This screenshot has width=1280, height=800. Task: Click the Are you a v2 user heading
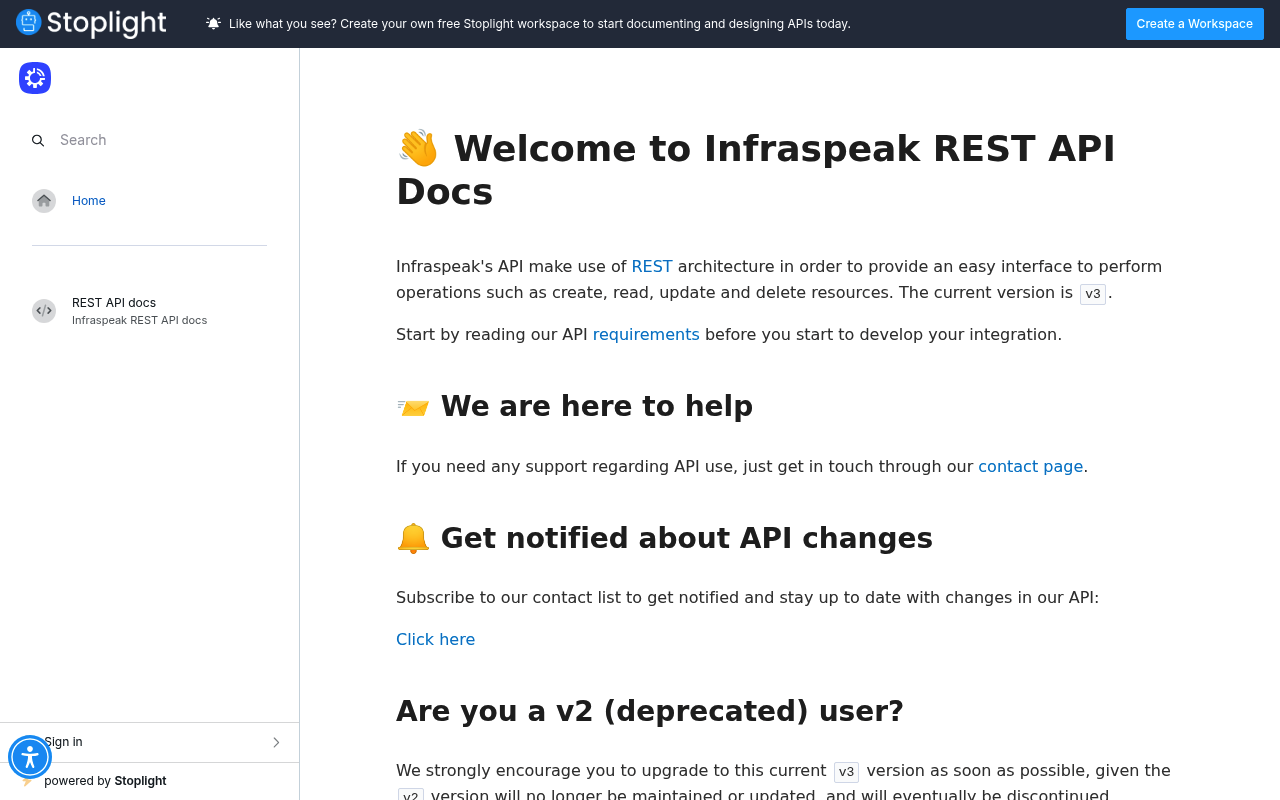click(x=650, y=711)
